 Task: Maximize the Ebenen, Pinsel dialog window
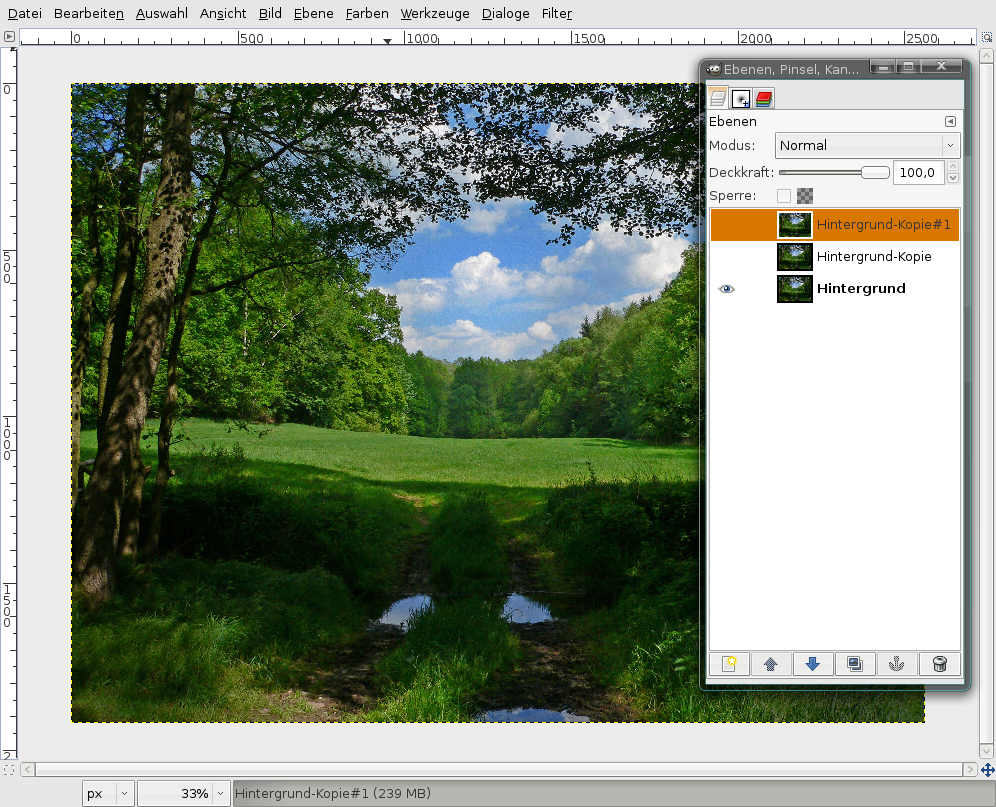(908, 67)
